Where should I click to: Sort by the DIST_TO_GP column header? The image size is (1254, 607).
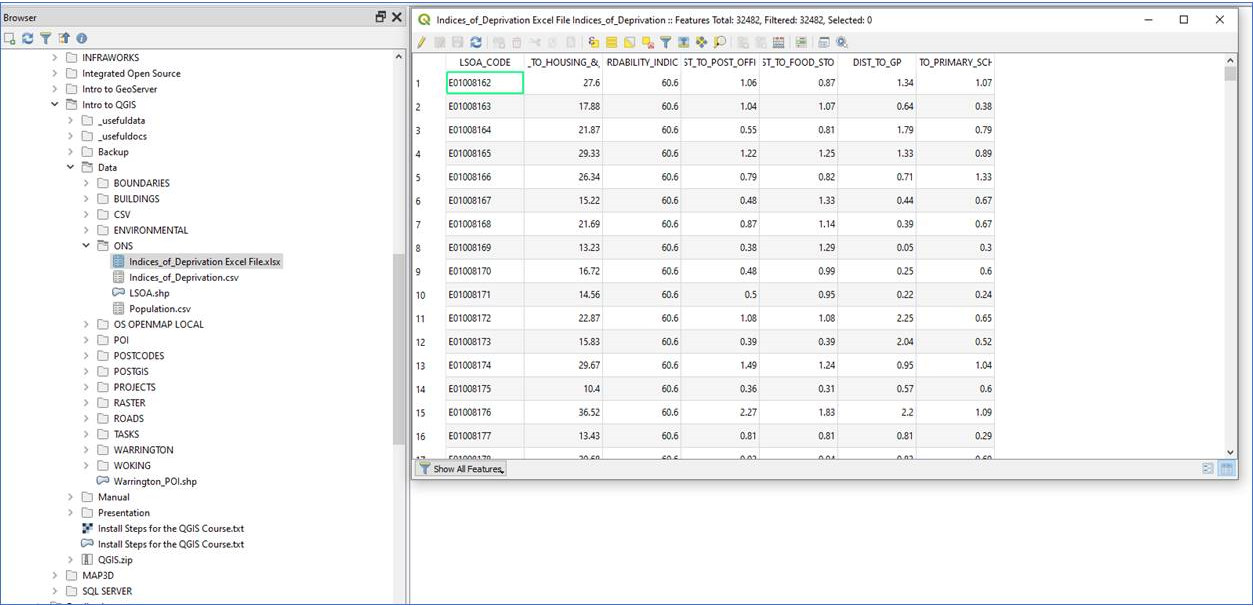point(877,62)
